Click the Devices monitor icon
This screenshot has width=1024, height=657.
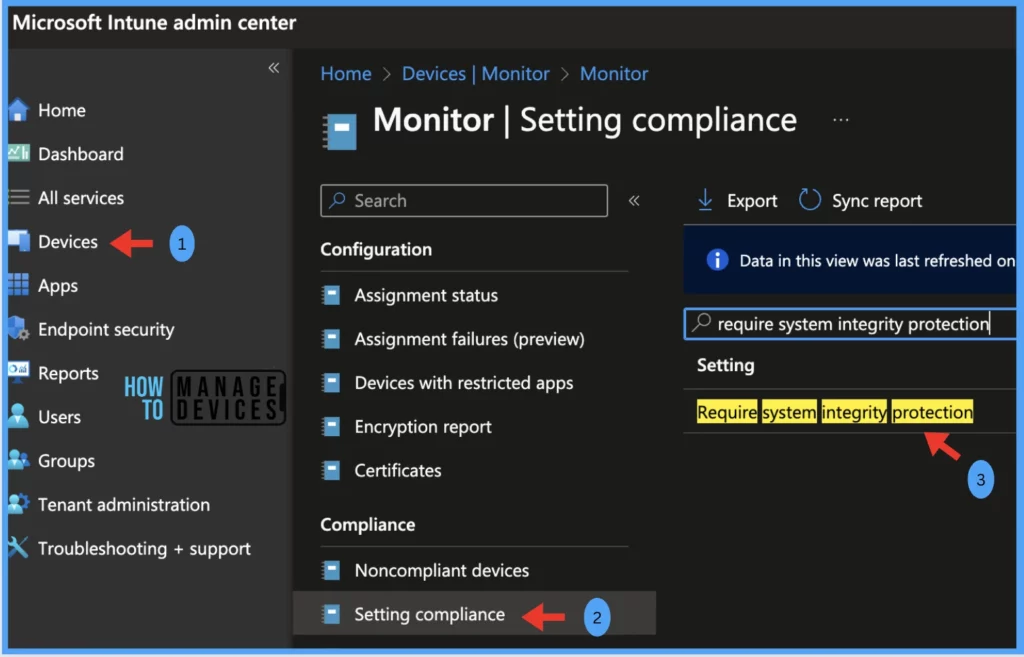pyautogui.click(x=18, y=241)
